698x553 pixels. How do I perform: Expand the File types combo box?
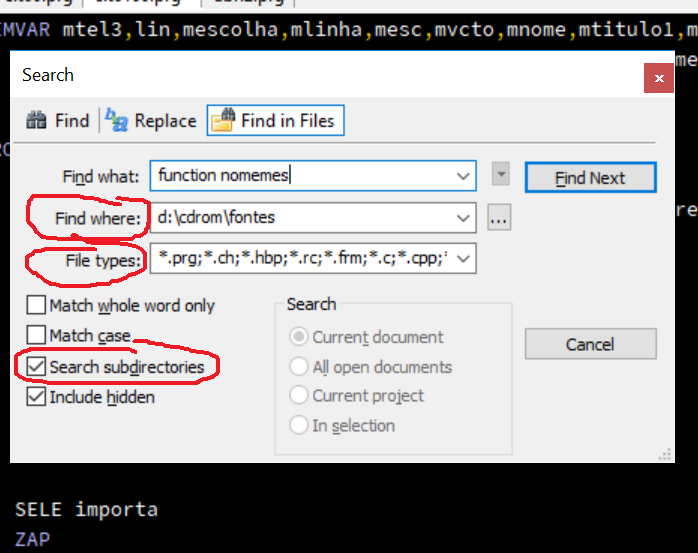tap(463, 259)
